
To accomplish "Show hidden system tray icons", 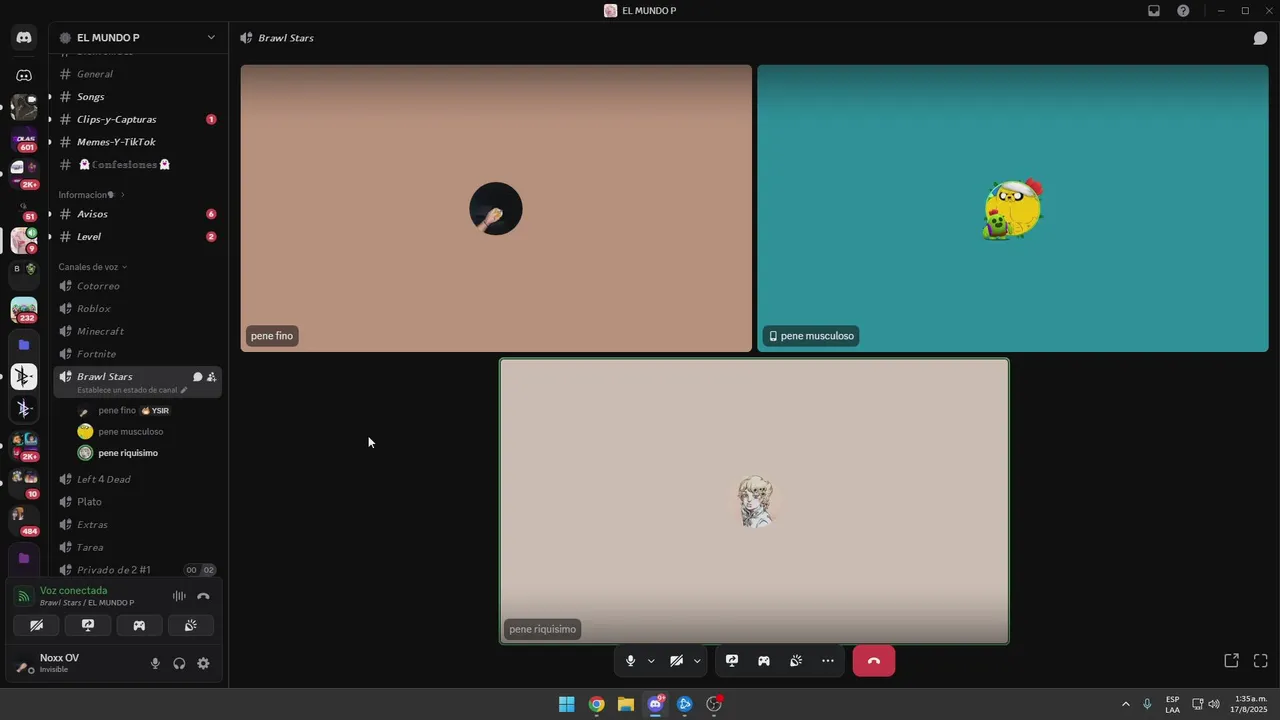I will coord(1125,704).
